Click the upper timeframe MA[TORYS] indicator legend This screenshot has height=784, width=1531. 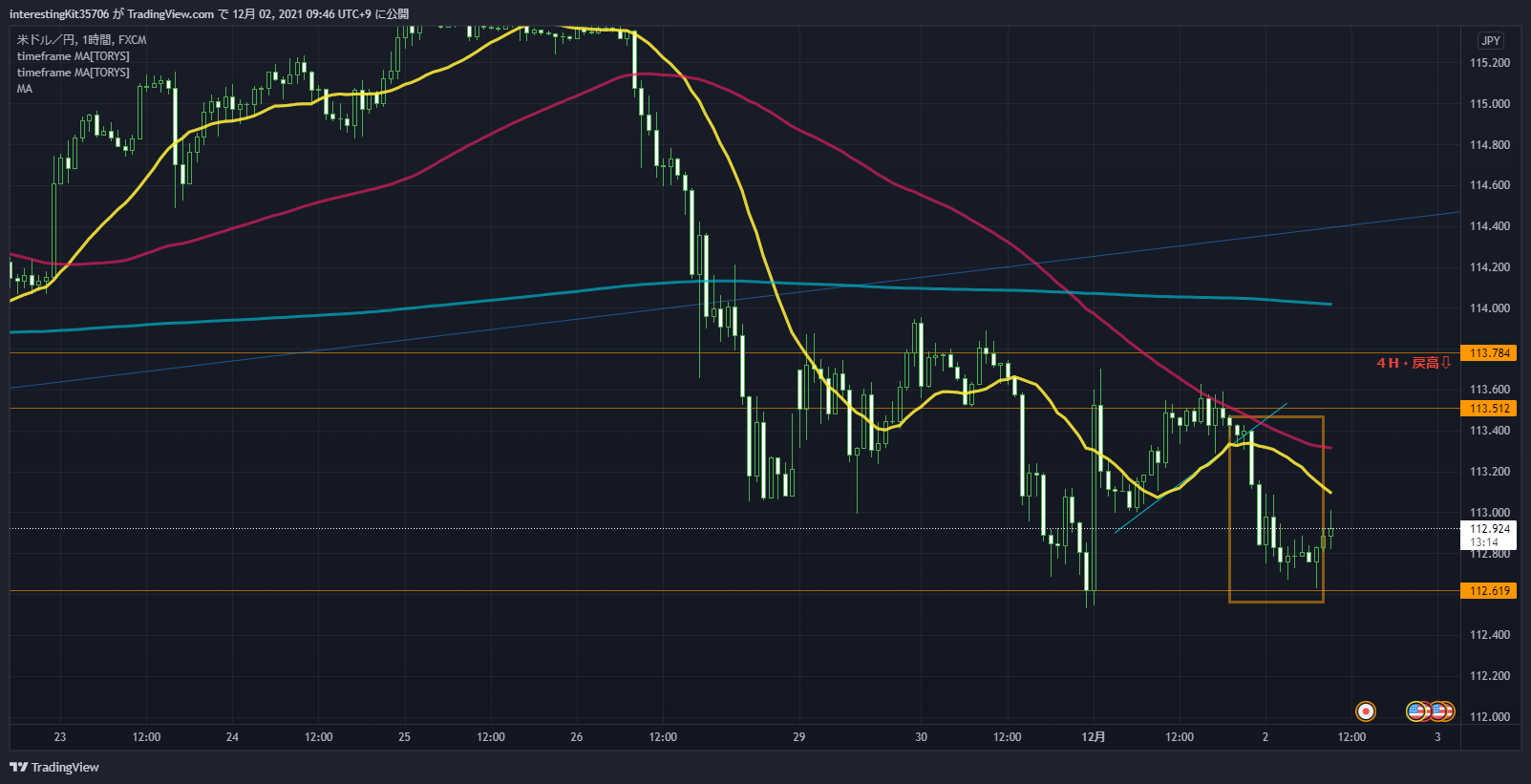click(x=73, y=56)
